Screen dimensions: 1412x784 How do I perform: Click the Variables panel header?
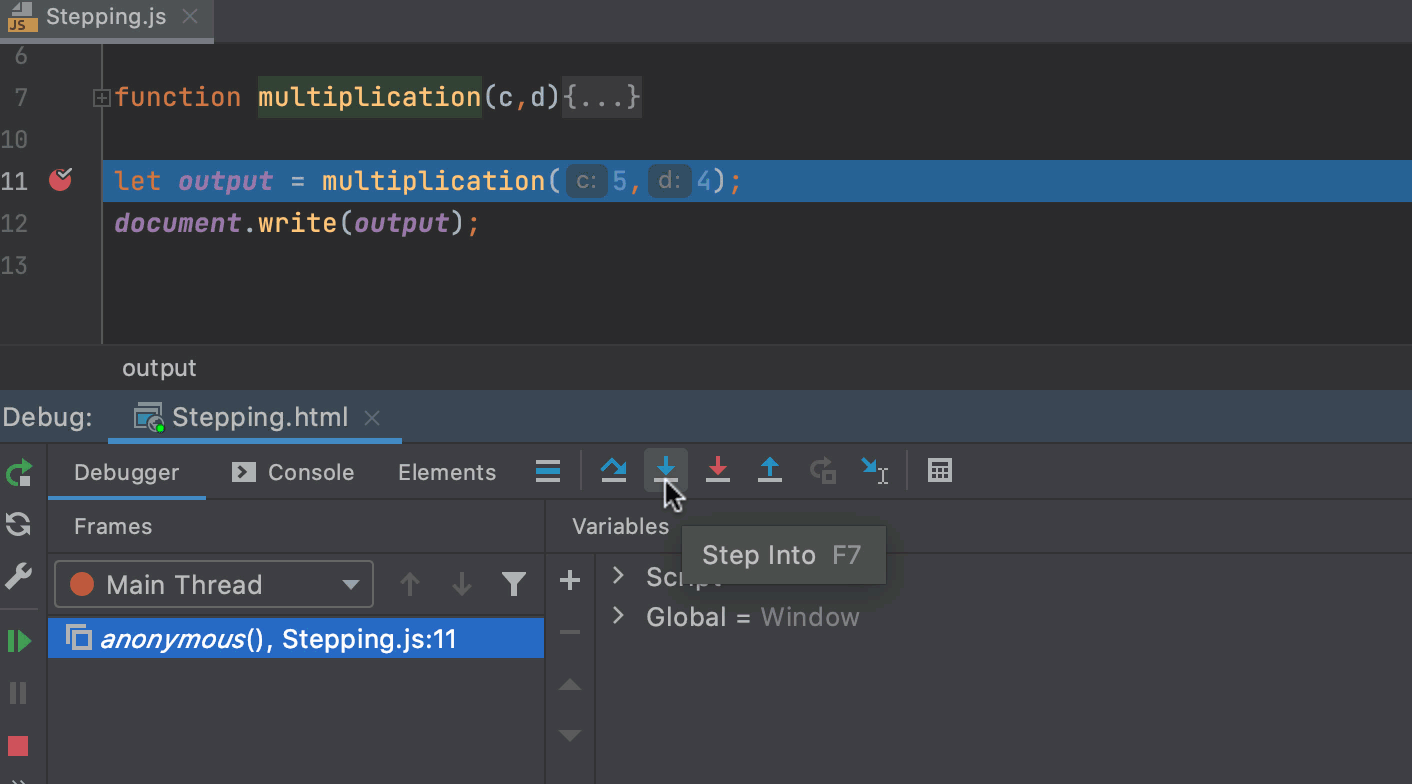pyautogui.click(x=620, y=526)
